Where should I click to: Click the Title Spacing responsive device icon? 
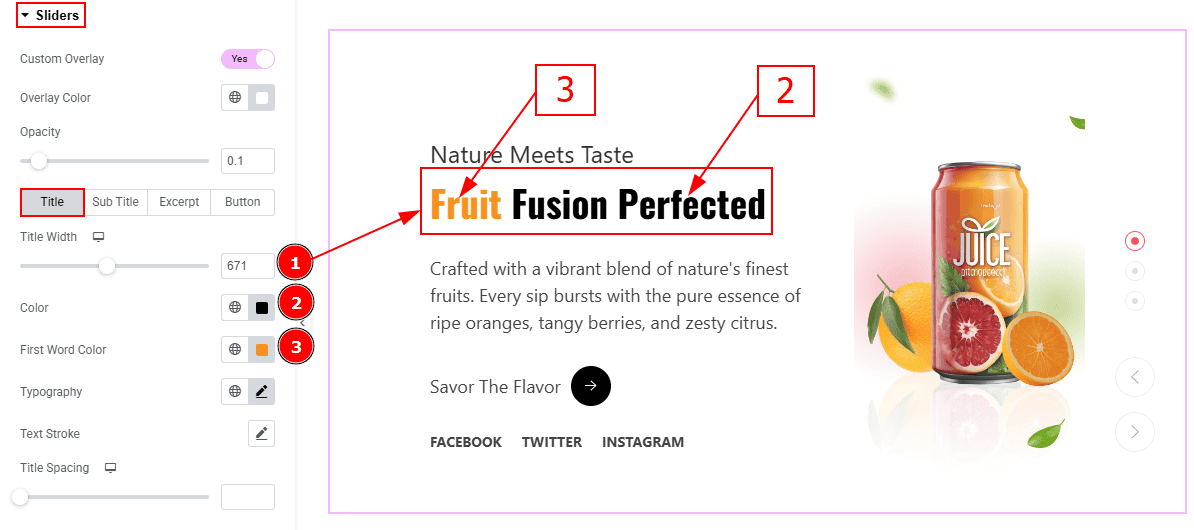(x=110, y=468)
